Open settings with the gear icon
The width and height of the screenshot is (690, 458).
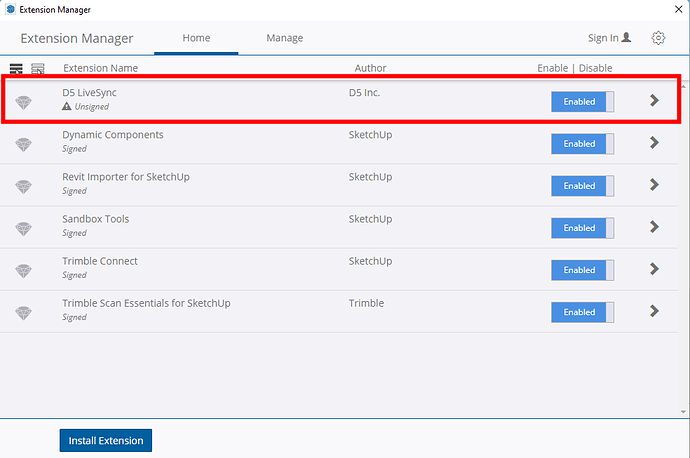[658, 38]
